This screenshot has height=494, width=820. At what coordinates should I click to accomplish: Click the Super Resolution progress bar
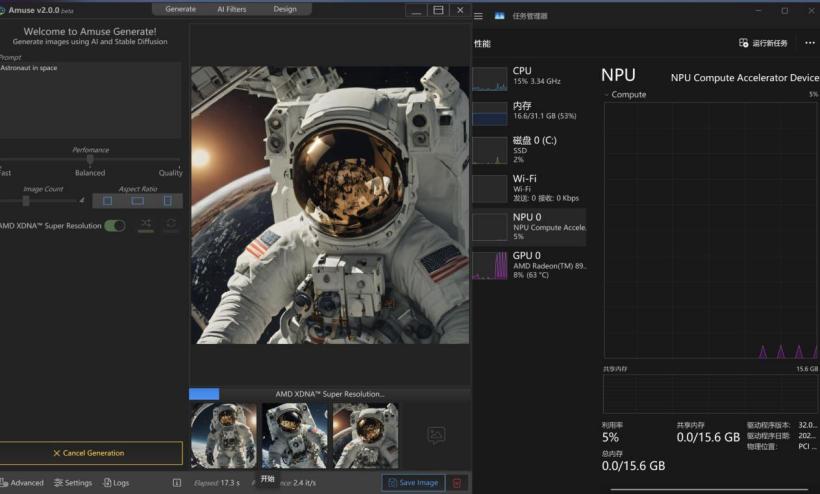(x=330, y=394)
